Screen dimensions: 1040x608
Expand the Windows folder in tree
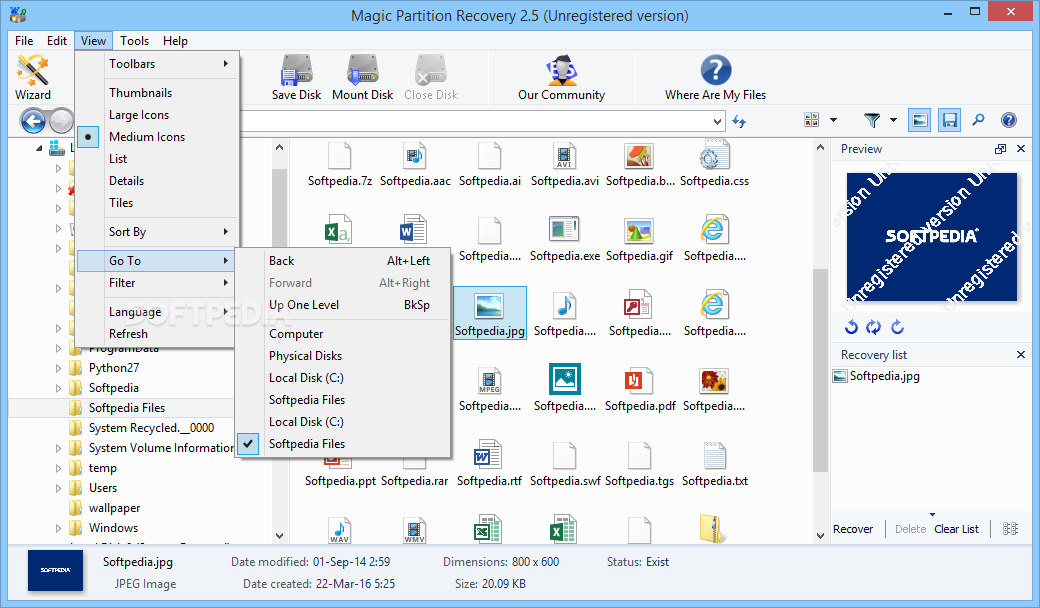tap(58, 528)
